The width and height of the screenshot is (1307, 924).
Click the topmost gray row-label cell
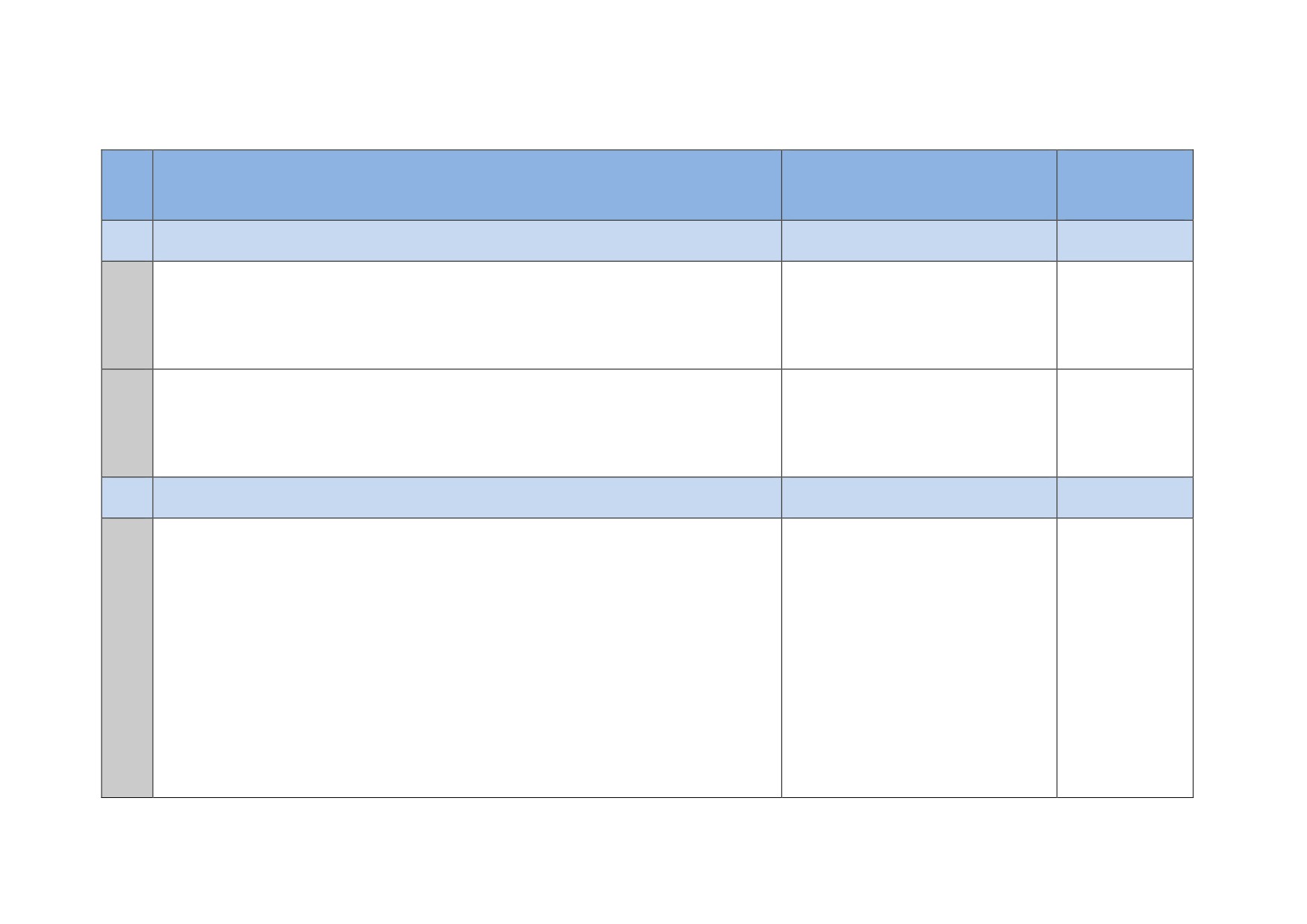point(127,315)
